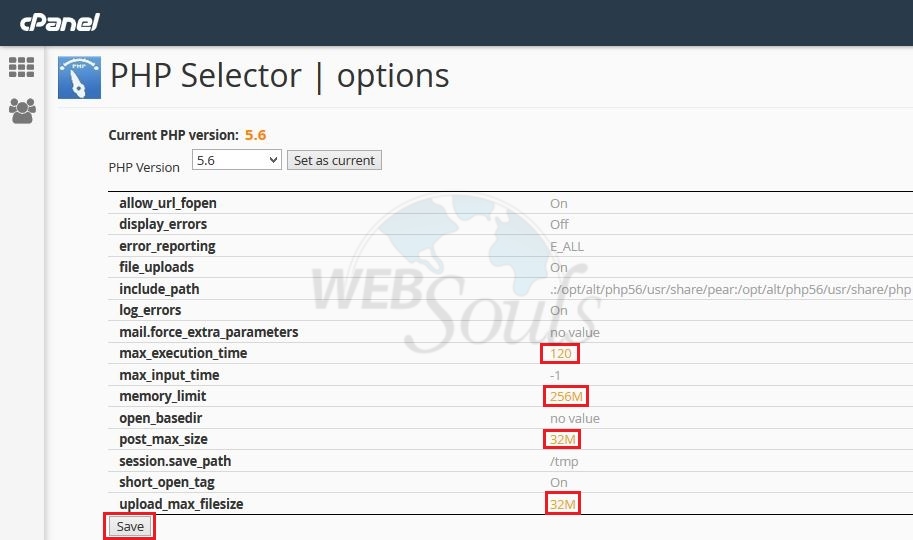Open the user manager people icon
The height and width of the screenshot is (540, 913).
click(x=22, y=111)
